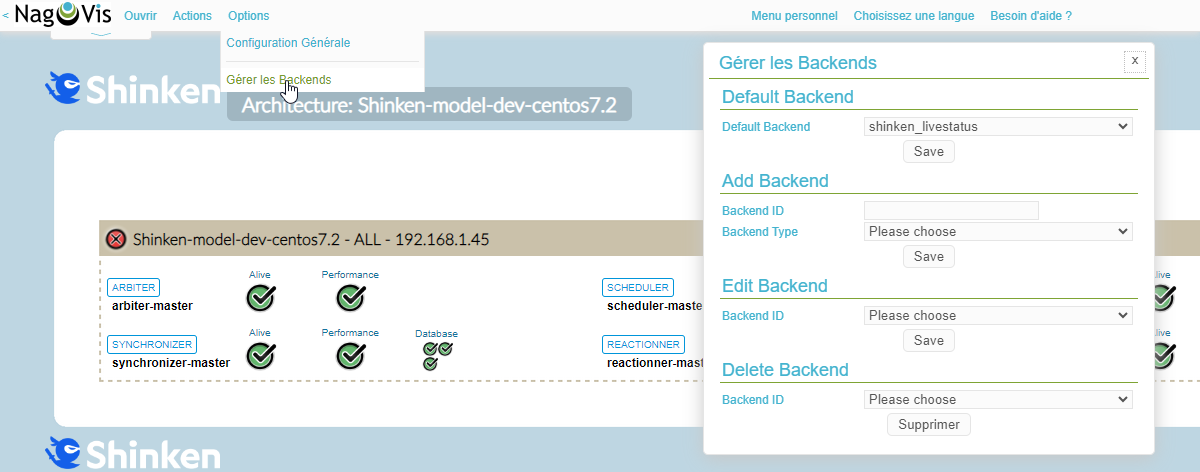This screenshot has width=1200, height=472.
Task: Open Default Backend dropdown shinken_livestatus
Action: tap(997, 127)
